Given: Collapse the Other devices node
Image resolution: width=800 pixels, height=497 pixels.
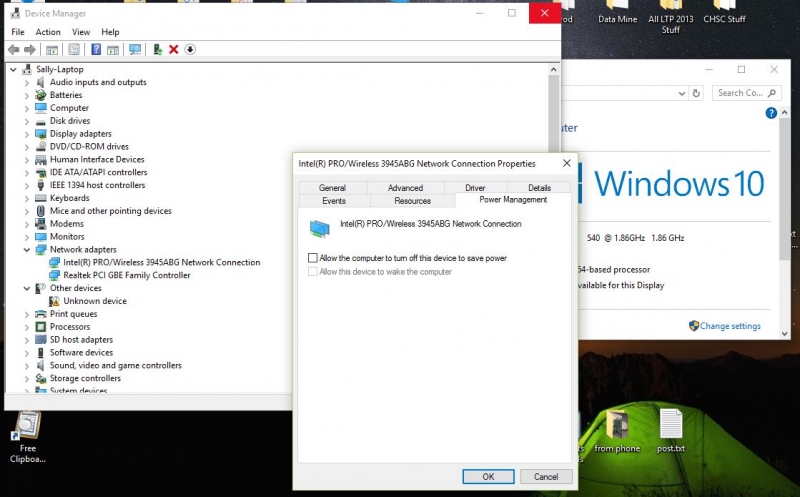Looking at the screenshot, I should (x=27, y=288).
